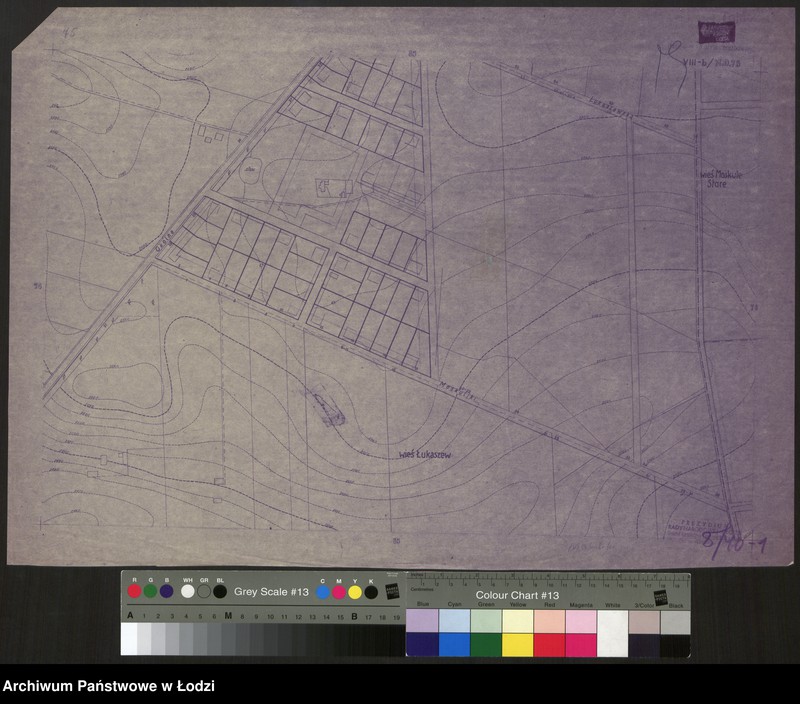
Task: Select the dark green patch in Colour Chart
Action: point(485,645)
